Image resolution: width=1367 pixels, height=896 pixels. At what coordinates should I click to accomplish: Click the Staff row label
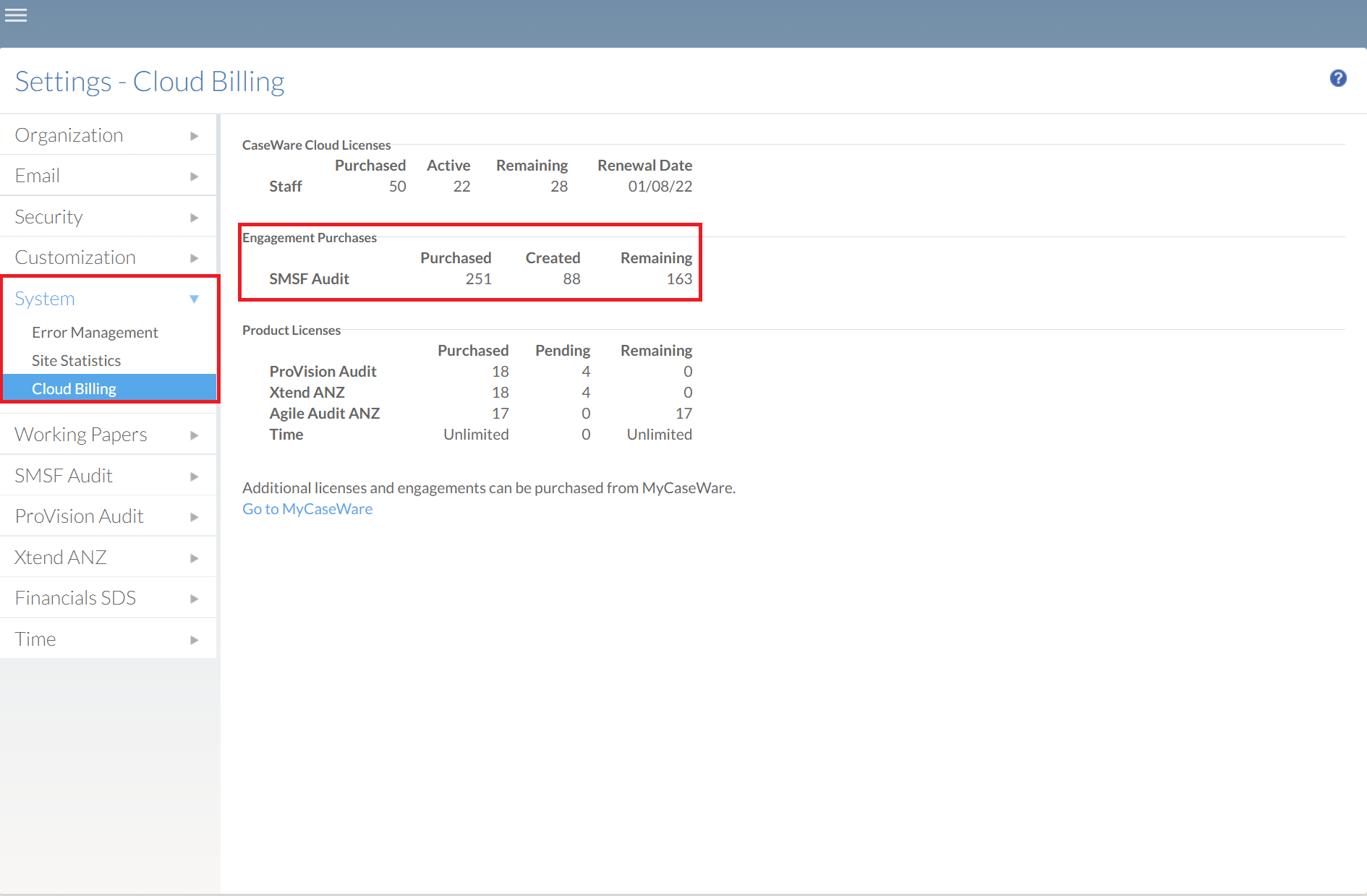coord(286,187)
